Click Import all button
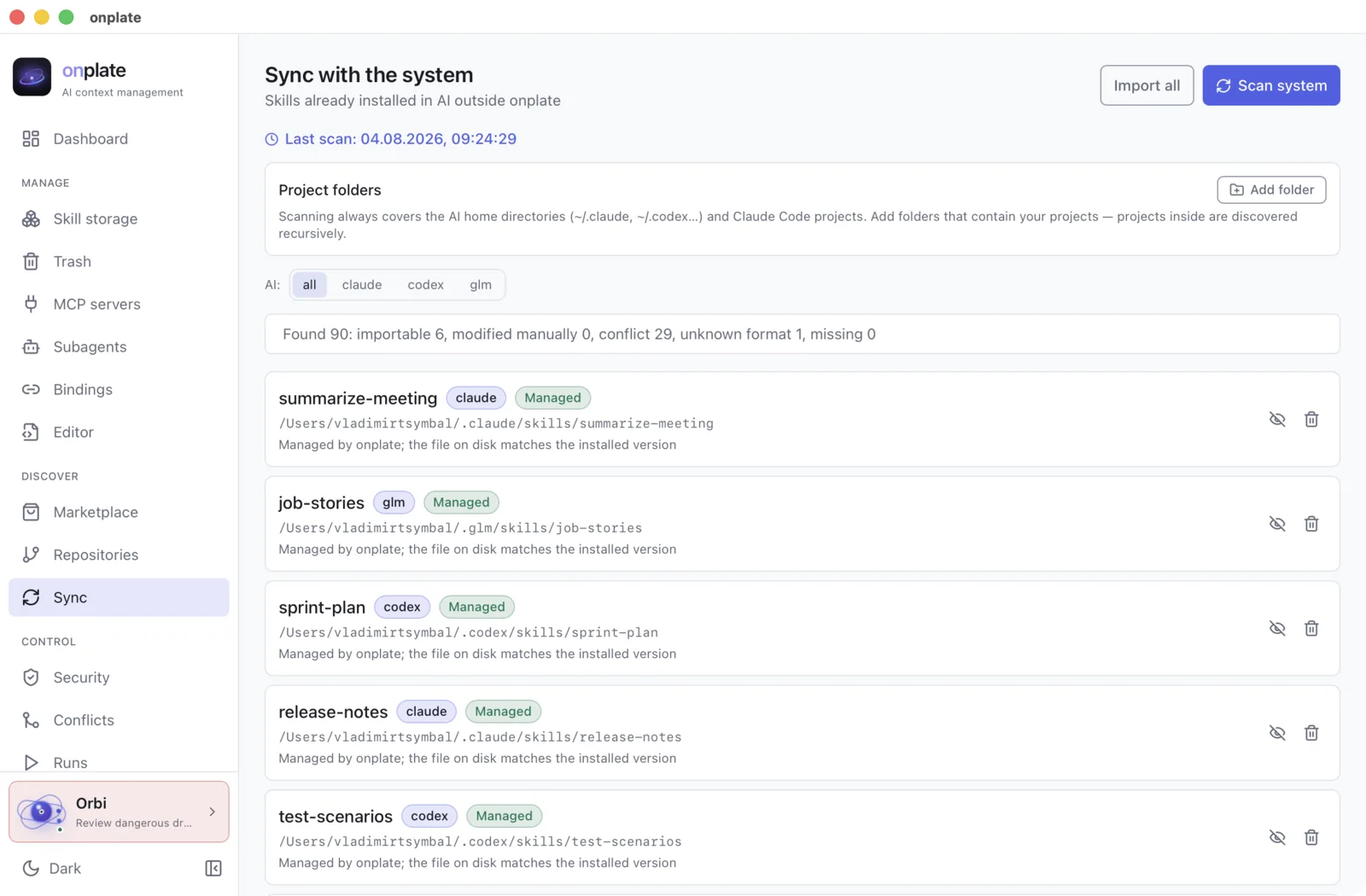This screenshot has height=896, width=1366. click(1147, 85)
